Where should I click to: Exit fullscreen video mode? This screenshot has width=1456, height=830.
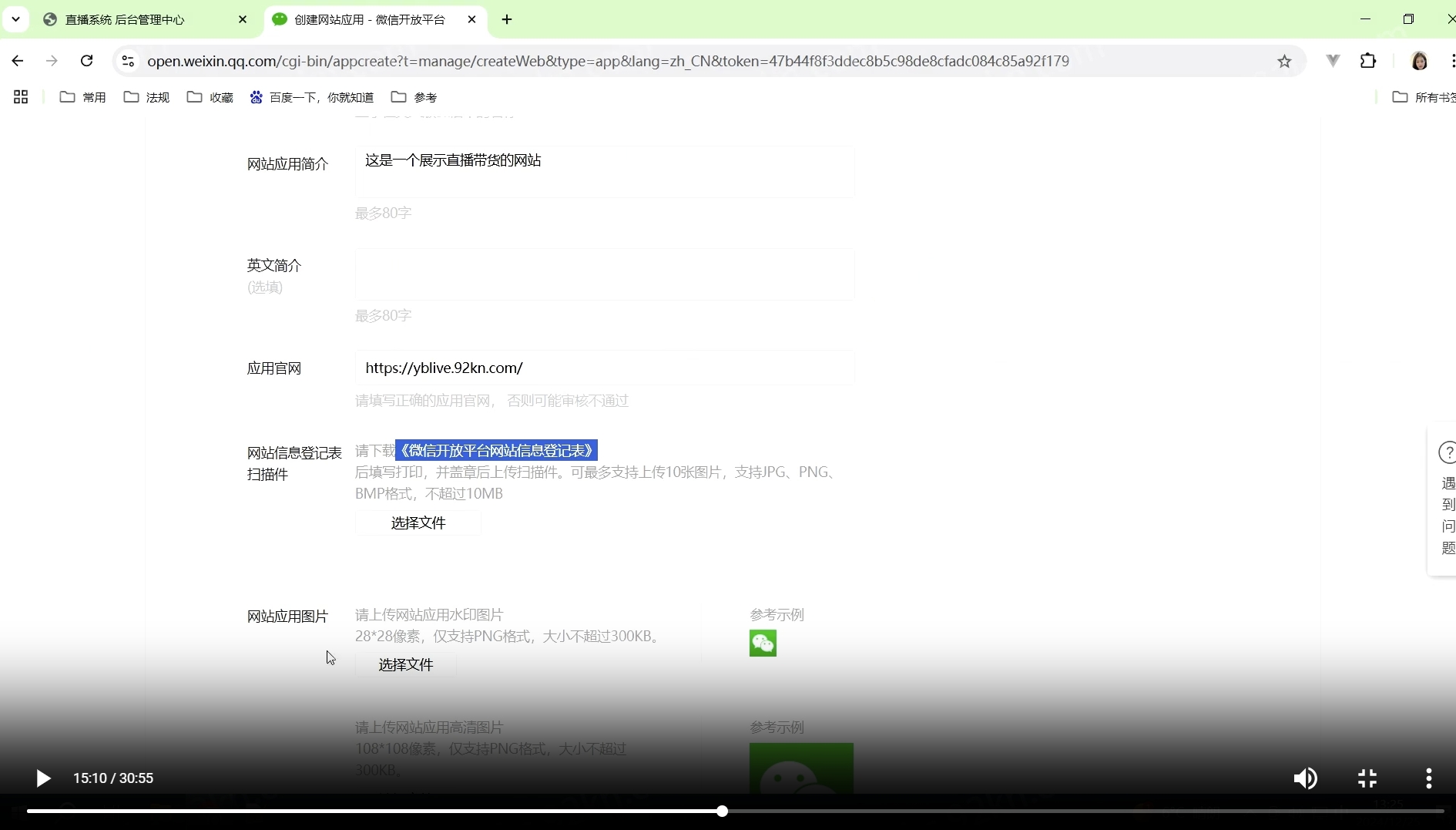1367,778
